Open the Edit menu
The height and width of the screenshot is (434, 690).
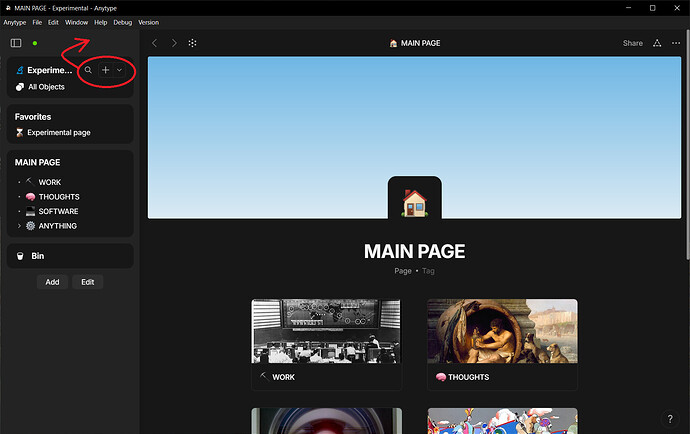53,22
